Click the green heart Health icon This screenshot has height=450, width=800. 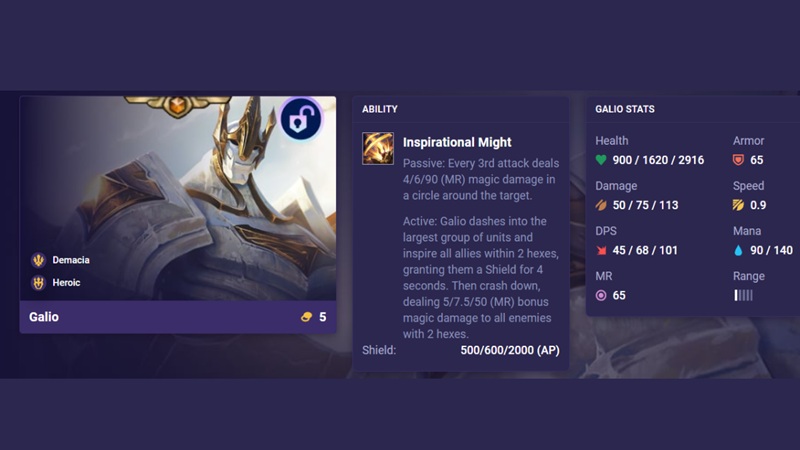(601, 160)
